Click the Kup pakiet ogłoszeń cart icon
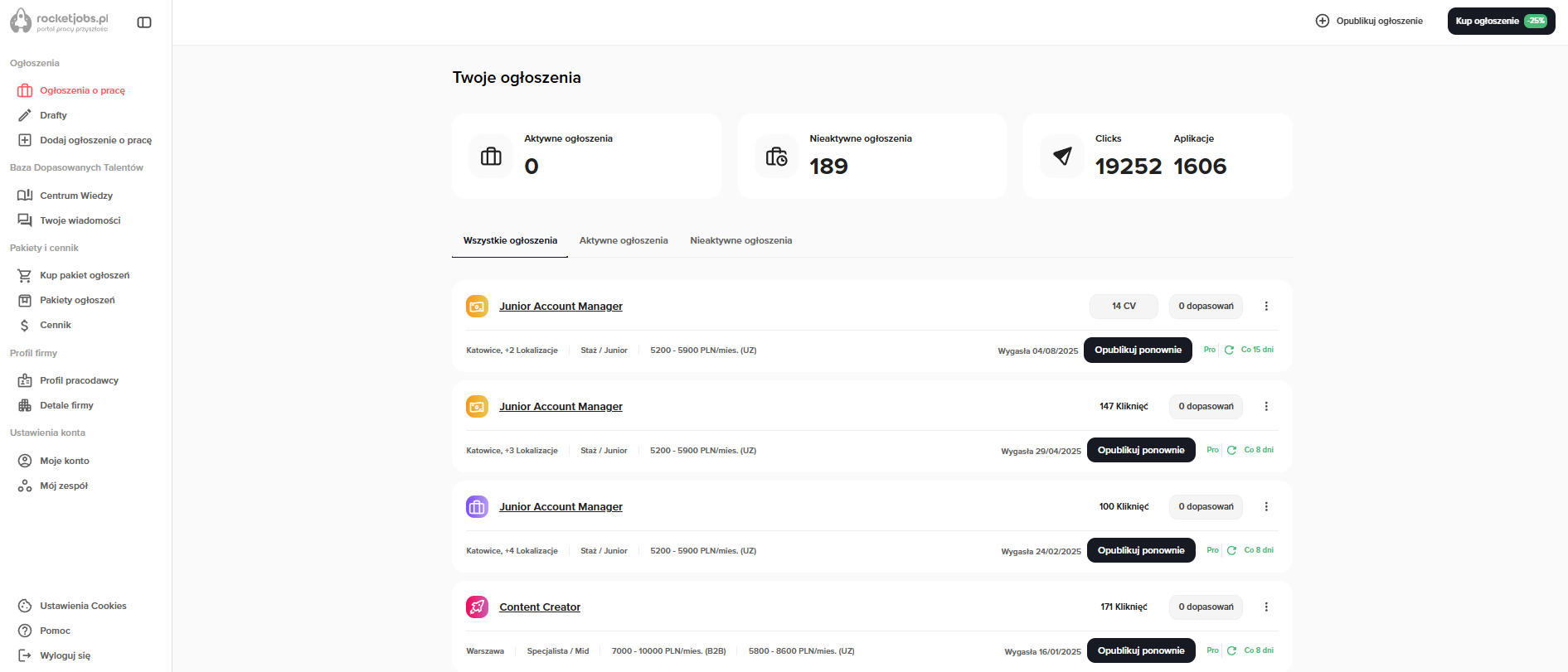Image resolution: width=1568 pixels, height=672 pixels. (25, 275)
